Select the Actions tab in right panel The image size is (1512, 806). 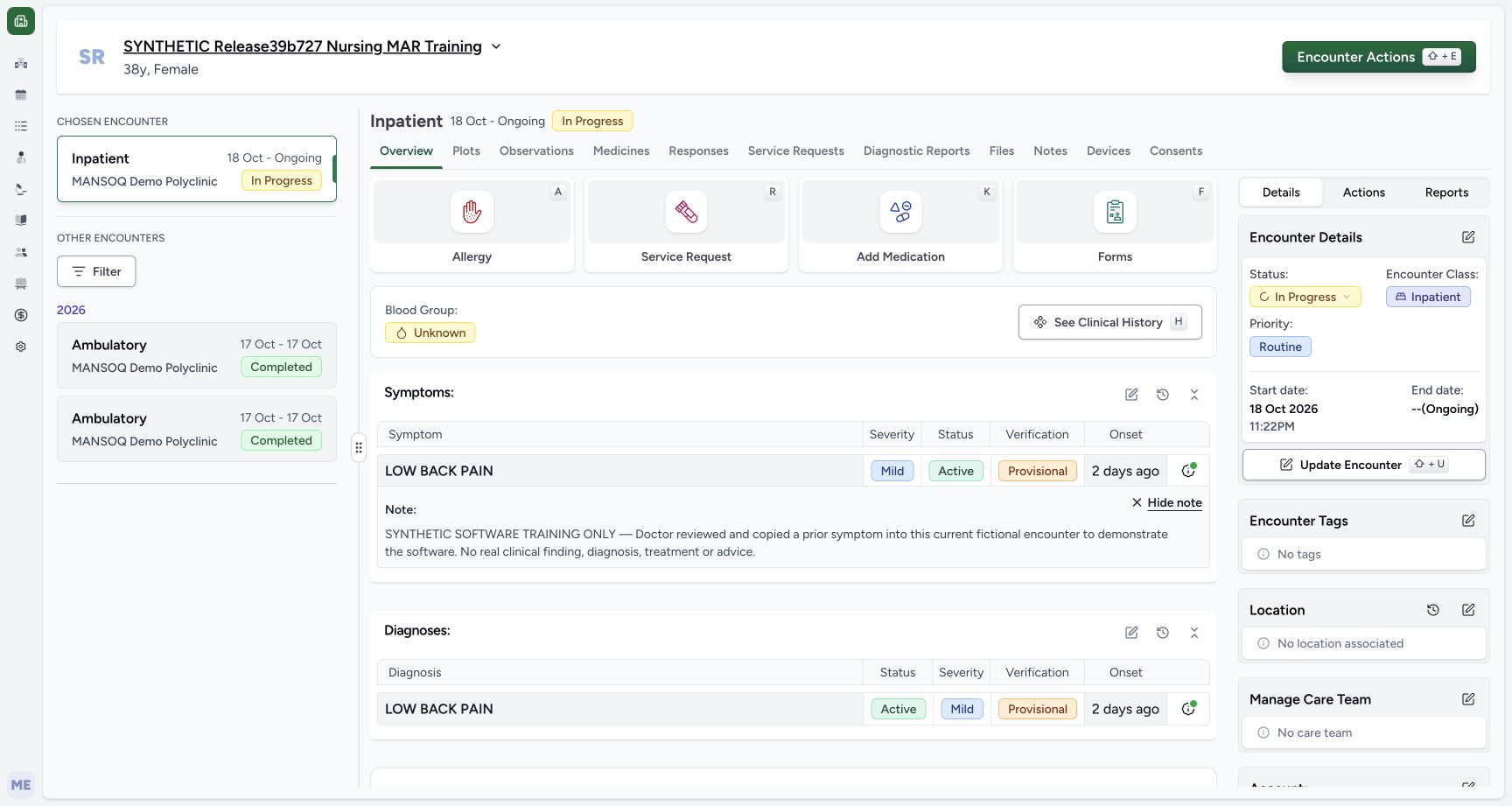pyautogui.click(x=1364, y=193)
